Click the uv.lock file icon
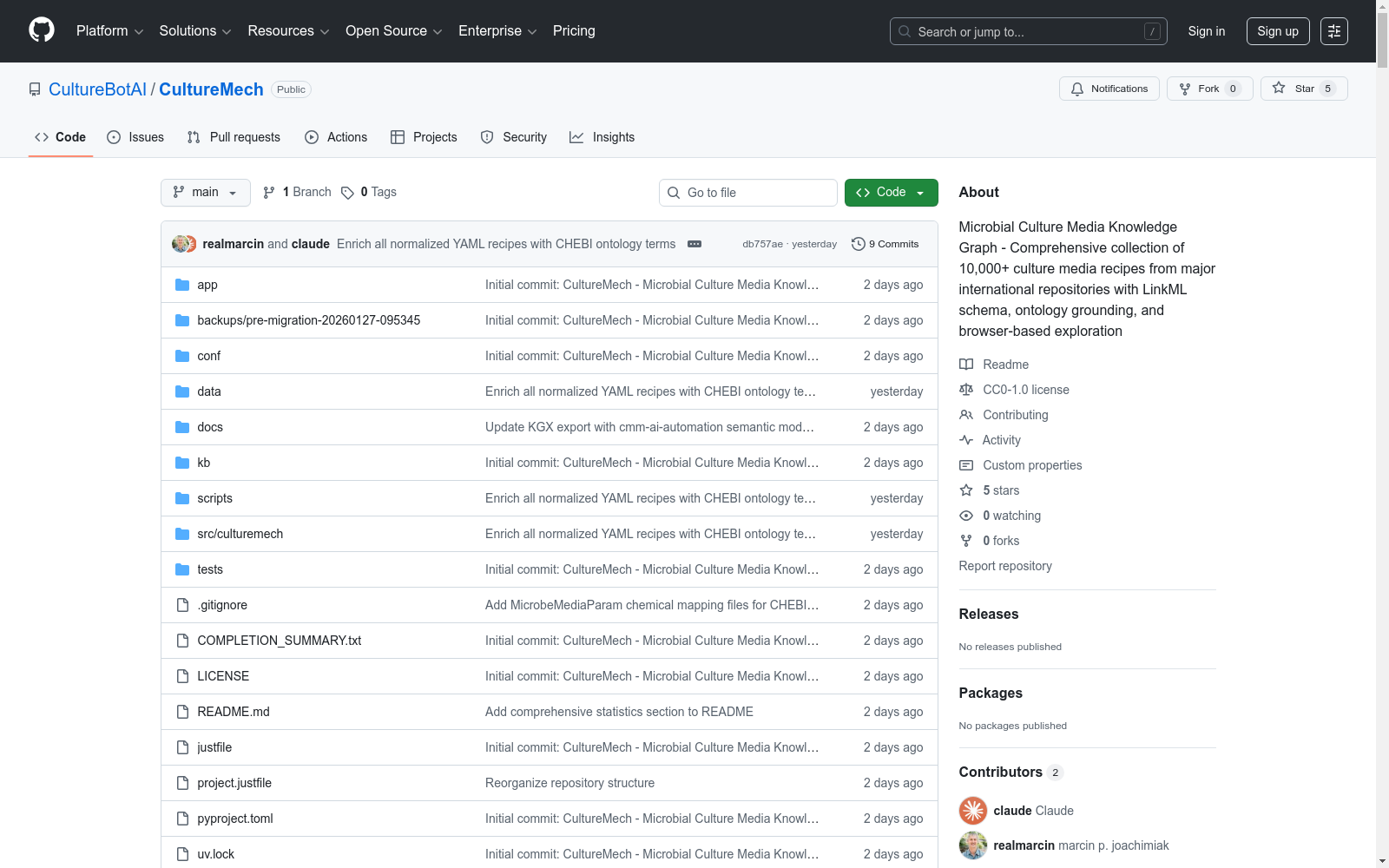This screenshot has height=868, width=1389. [x=182, y=854]
